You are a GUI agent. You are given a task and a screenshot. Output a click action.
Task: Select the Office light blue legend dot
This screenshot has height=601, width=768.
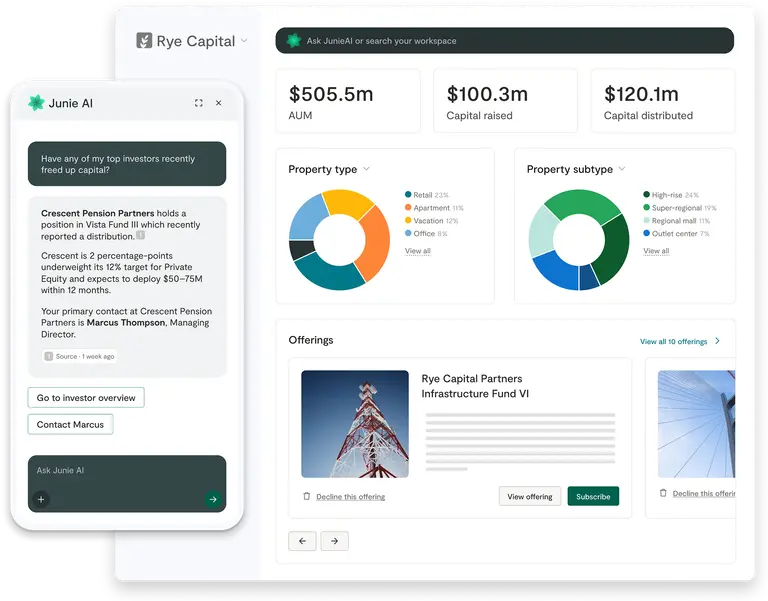coord(408,233)
